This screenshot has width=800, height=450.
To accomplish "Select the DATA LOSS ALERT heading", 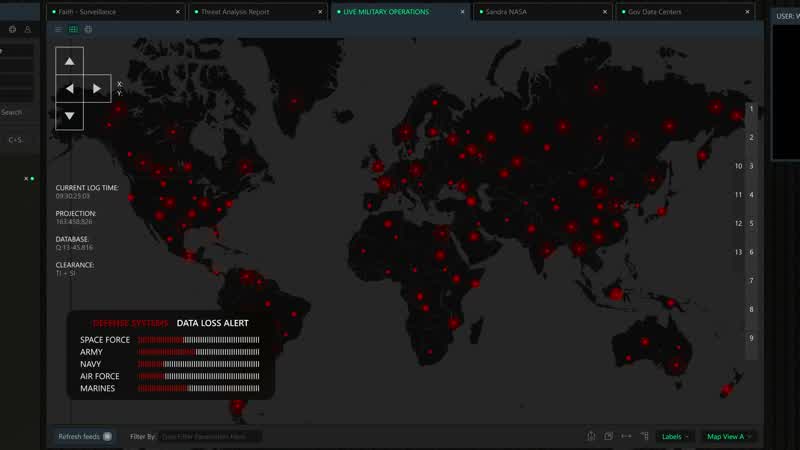I will (x=212, y=323).
